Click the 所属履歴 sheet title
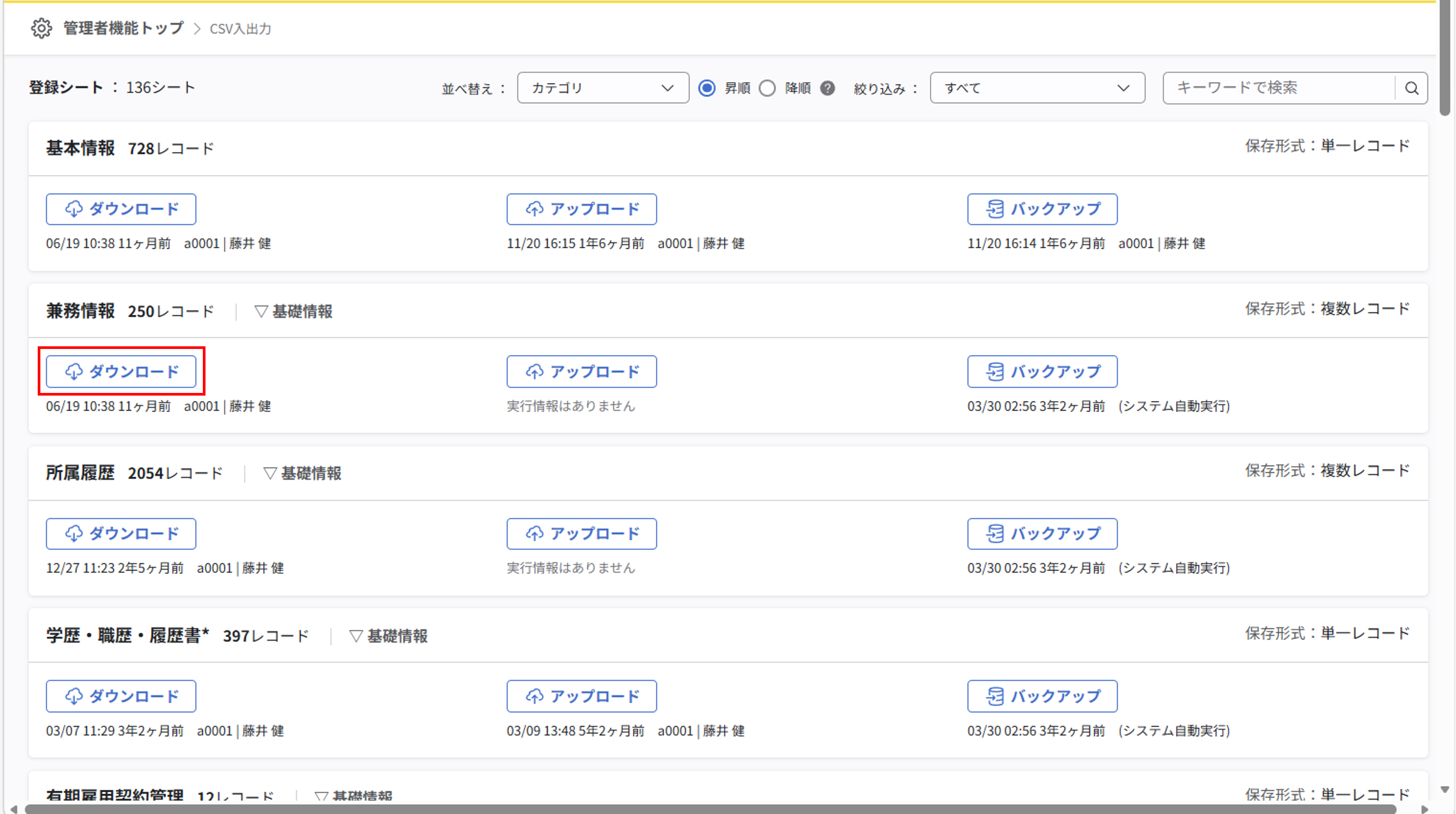The image size is (1456, 814). coord(80,473)
